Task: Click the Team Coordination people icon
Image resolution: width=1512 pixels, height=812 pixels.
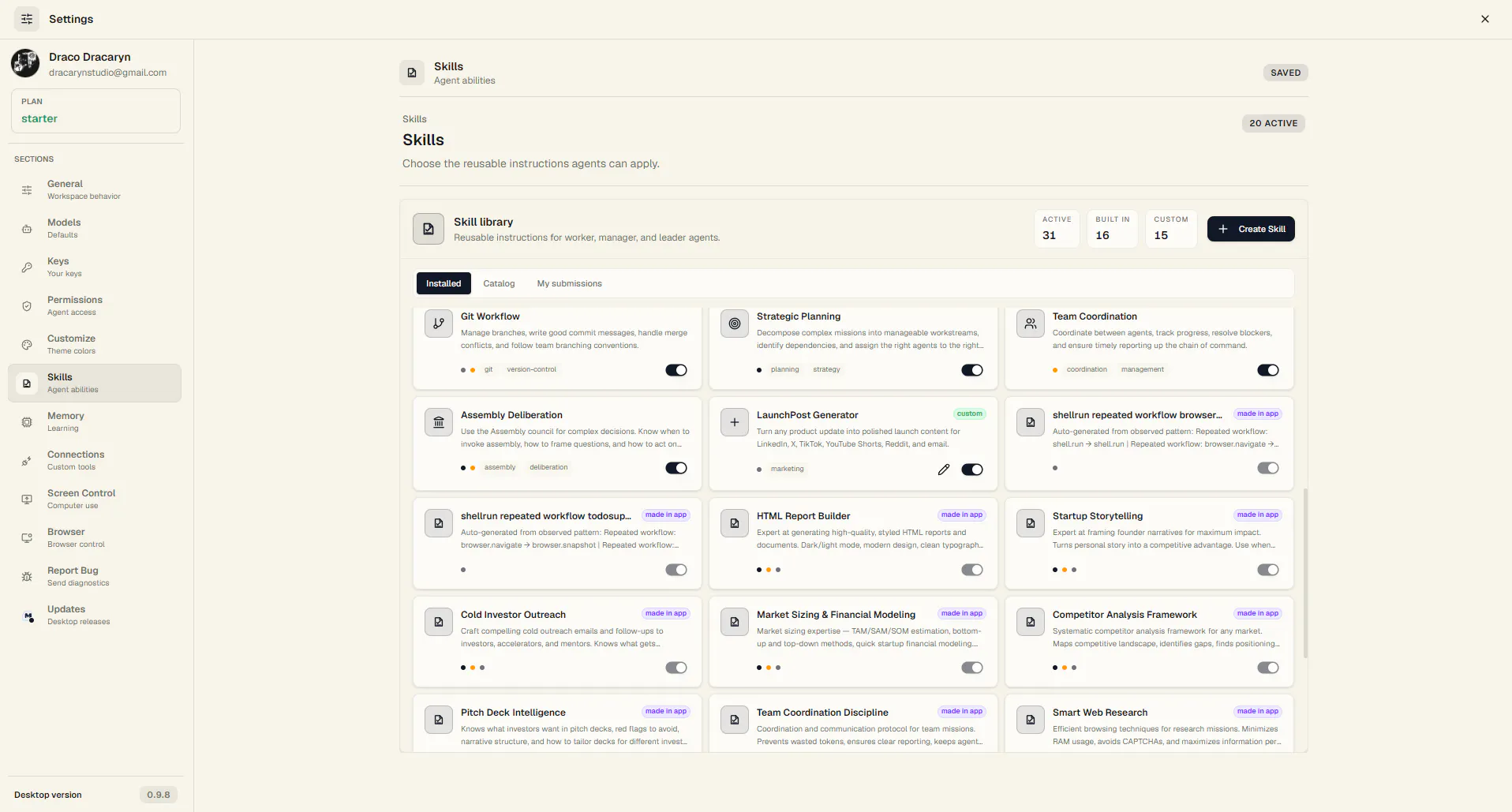Action: (x=1031, y=324)
